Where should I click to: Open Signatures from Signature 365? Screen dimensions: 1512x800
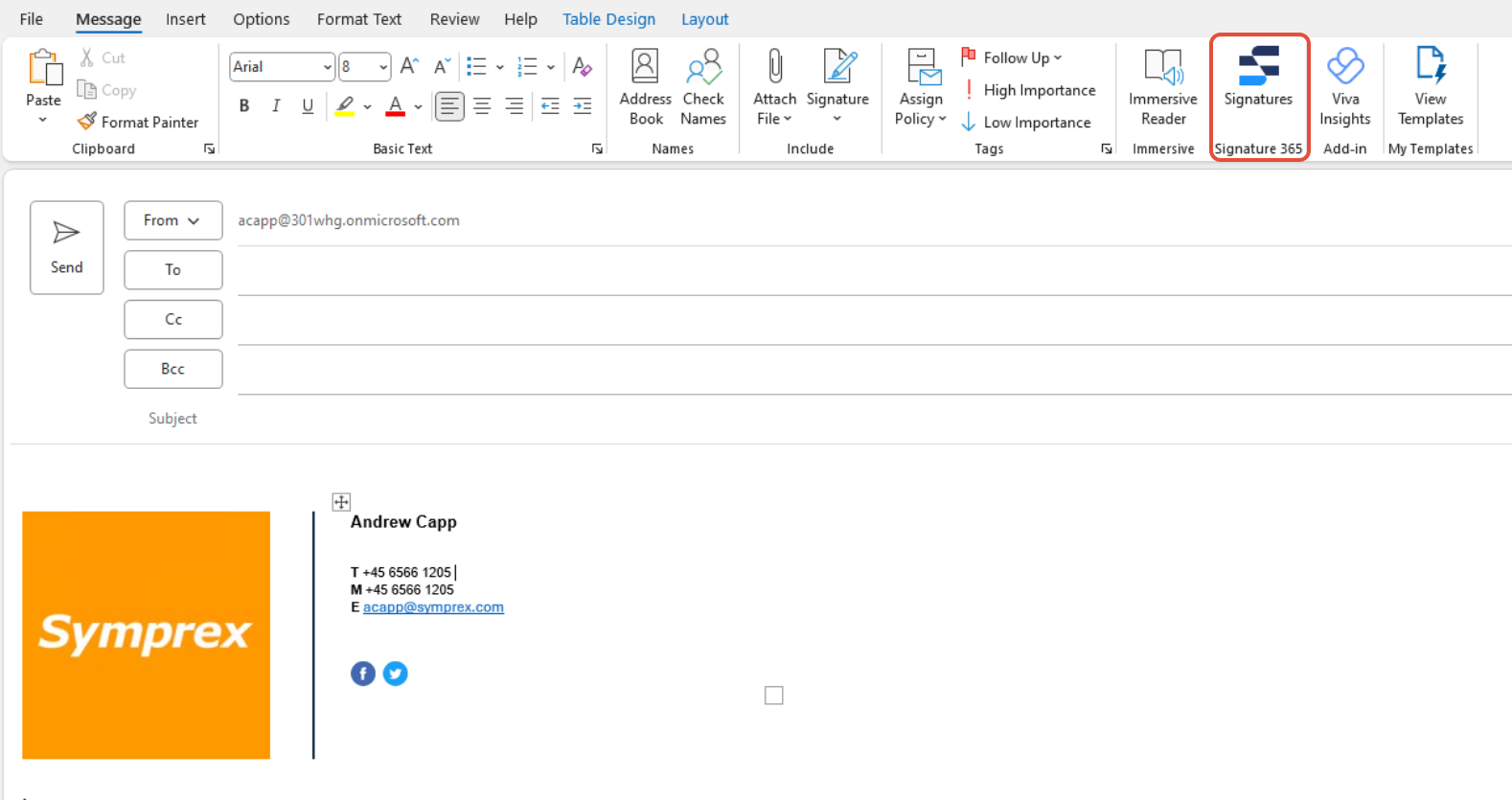click(x=1258, y=78)
